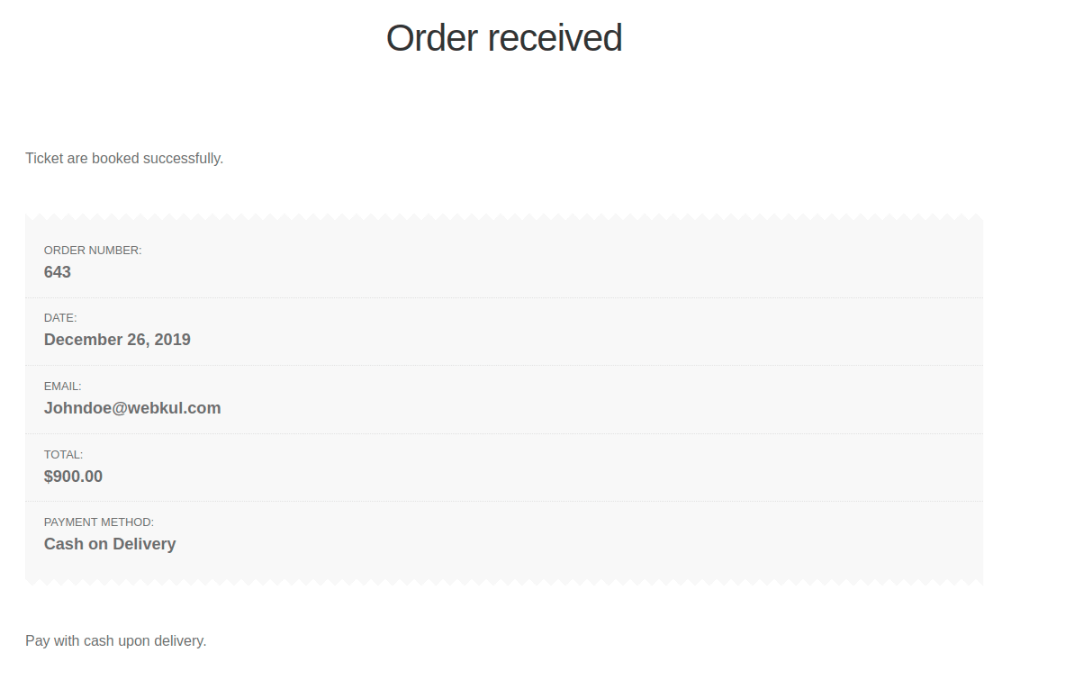Click the Johndoe@webkul.com email address
1075x677 pixels.
click(x=132, y=407)
